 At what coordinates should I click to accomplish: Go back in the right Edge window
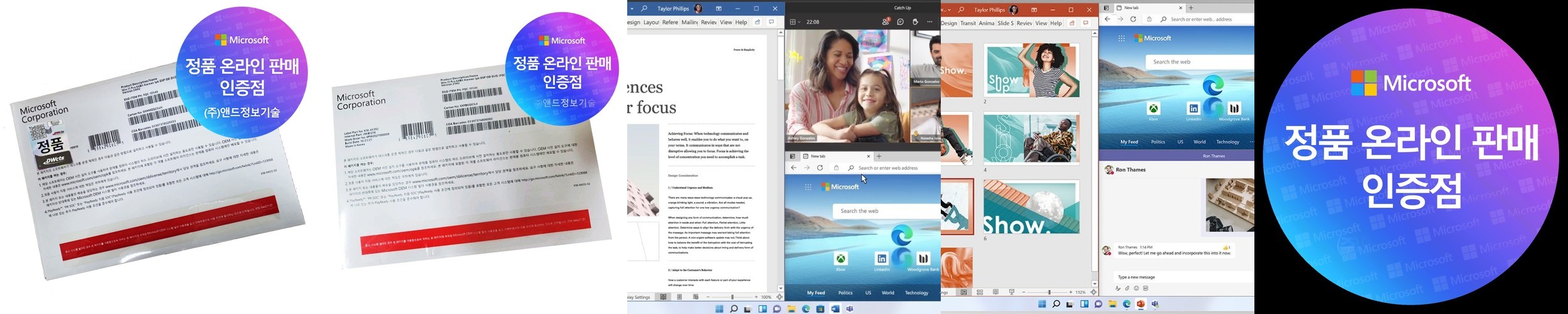[x=1108, y=19]
